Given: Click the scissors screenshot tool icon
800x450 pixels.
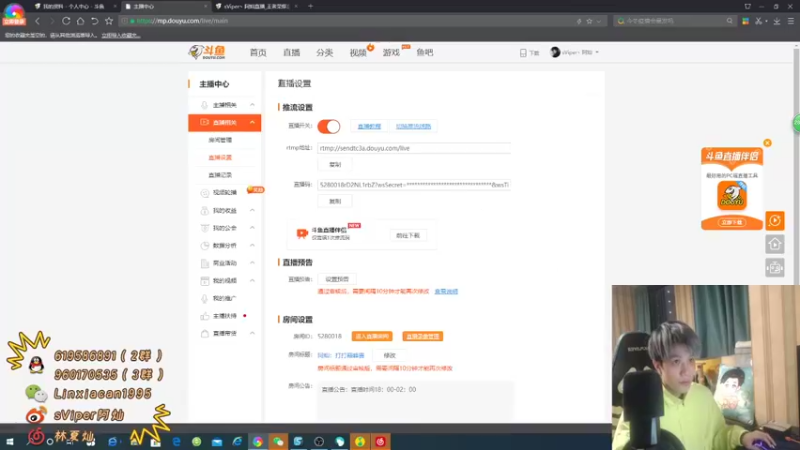Looking at the screenshot, I should tap(759, 21).
